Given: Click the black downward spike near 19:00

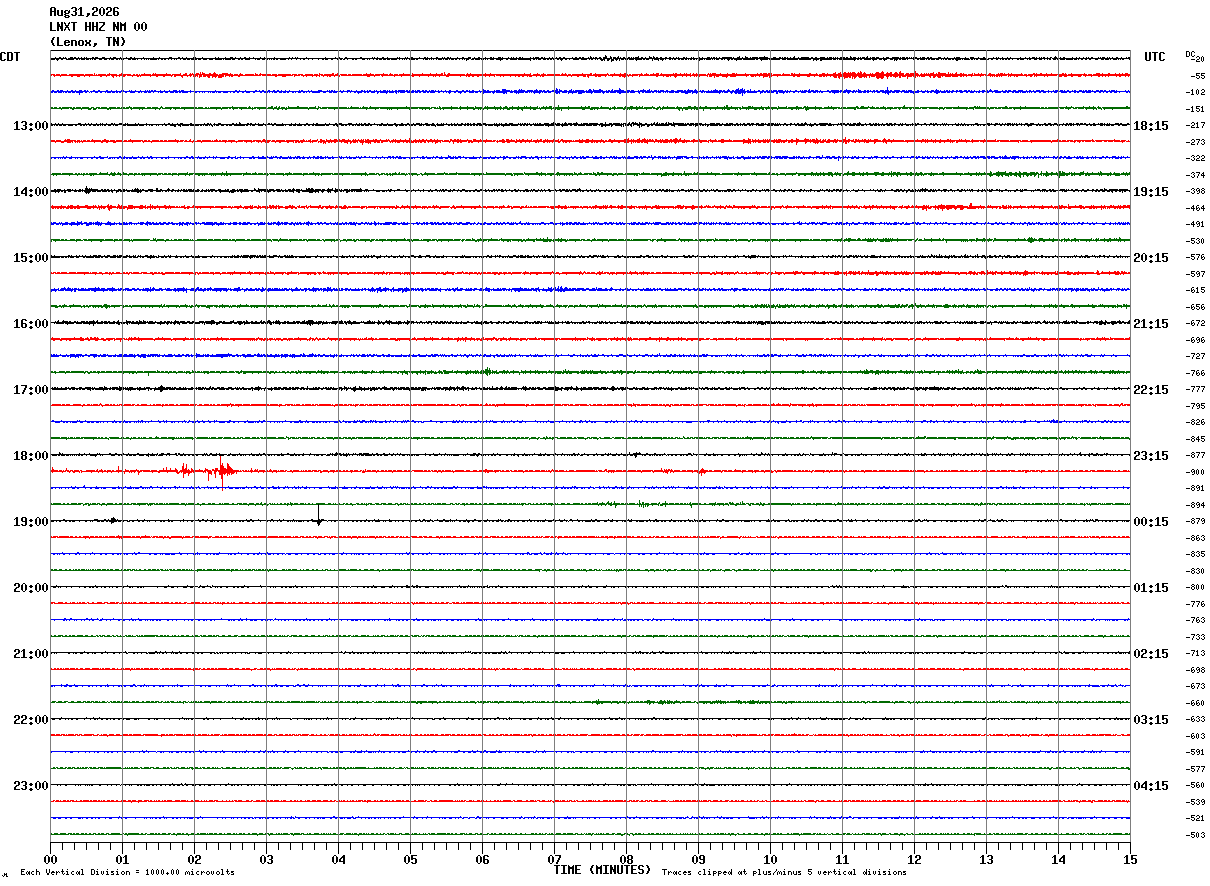Looking at the screenshot, I should (x=319, y=515).
